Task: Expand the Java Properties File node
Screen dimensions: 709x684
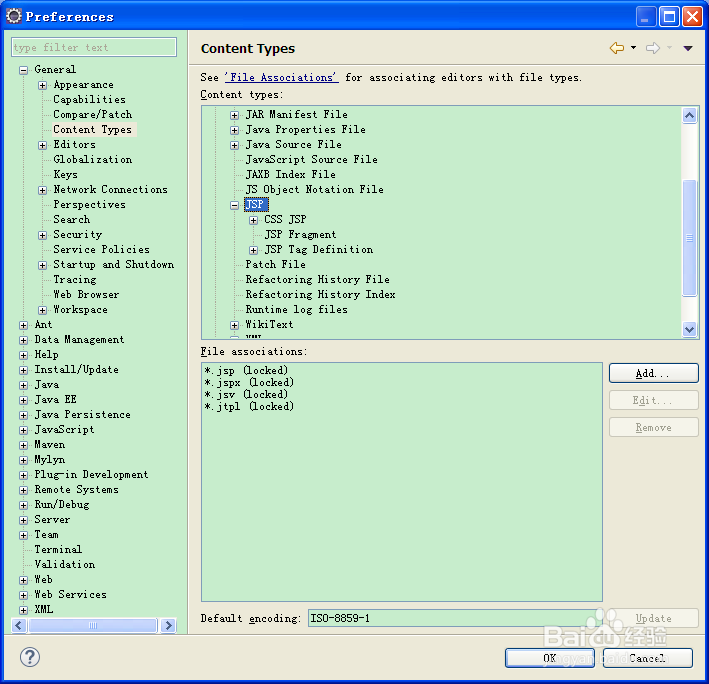Action: pos(234,130)
